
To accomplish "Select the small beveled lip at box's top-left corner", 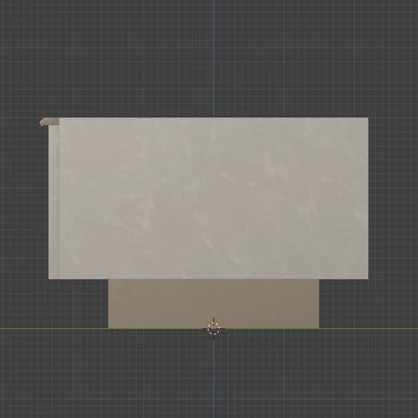I will click(x=49, y=122).
